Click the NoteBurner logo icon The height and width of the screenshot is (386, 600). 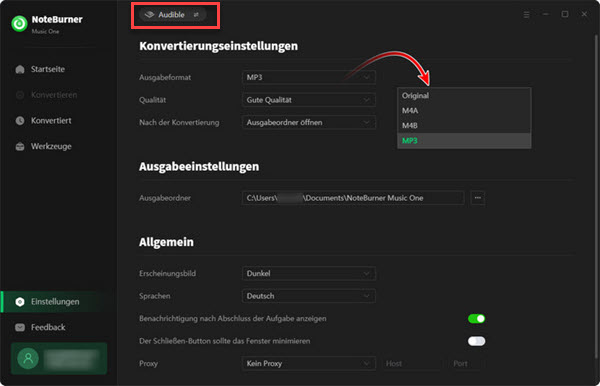19,23
